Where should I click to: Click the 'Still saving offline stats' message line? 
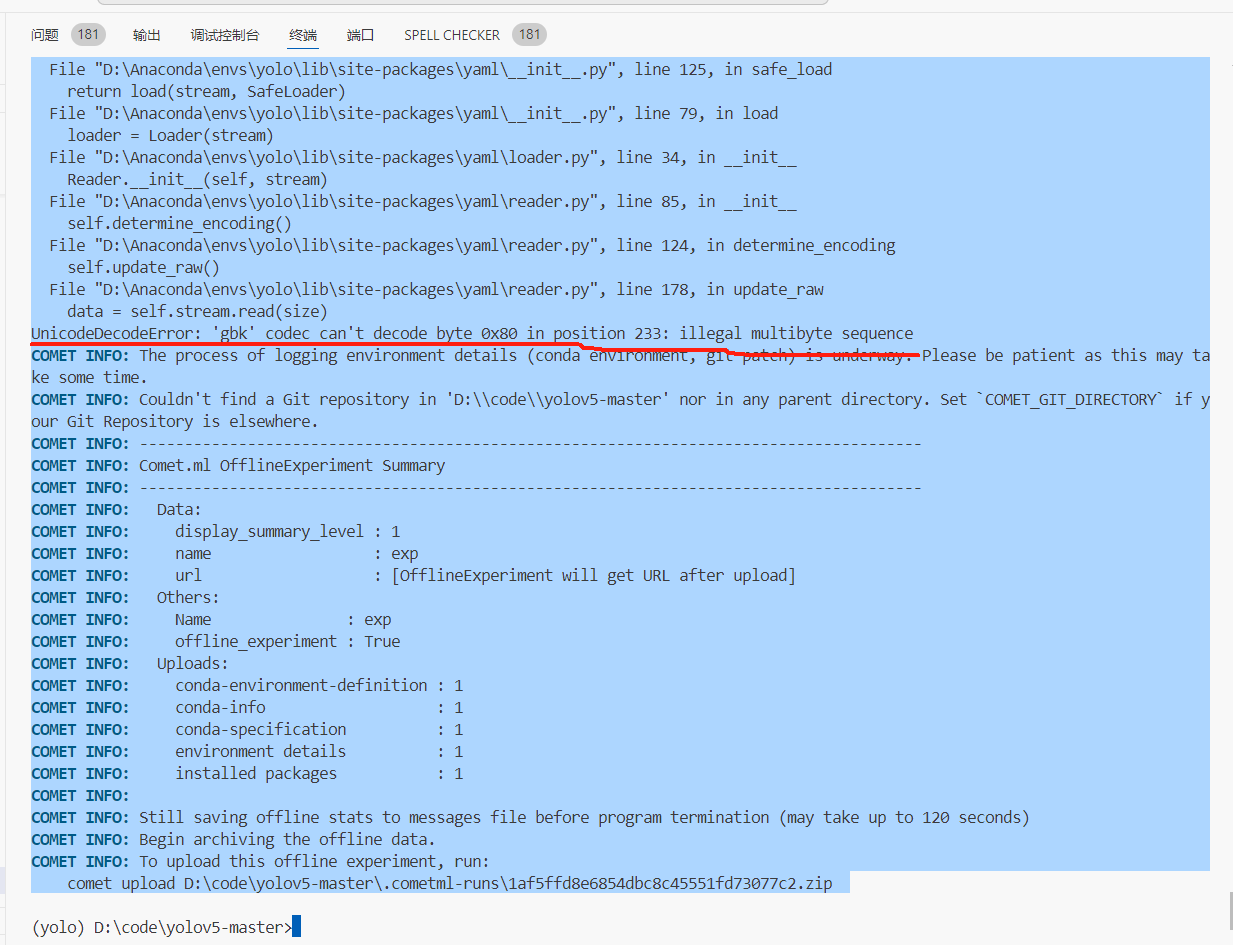(584, 817)
